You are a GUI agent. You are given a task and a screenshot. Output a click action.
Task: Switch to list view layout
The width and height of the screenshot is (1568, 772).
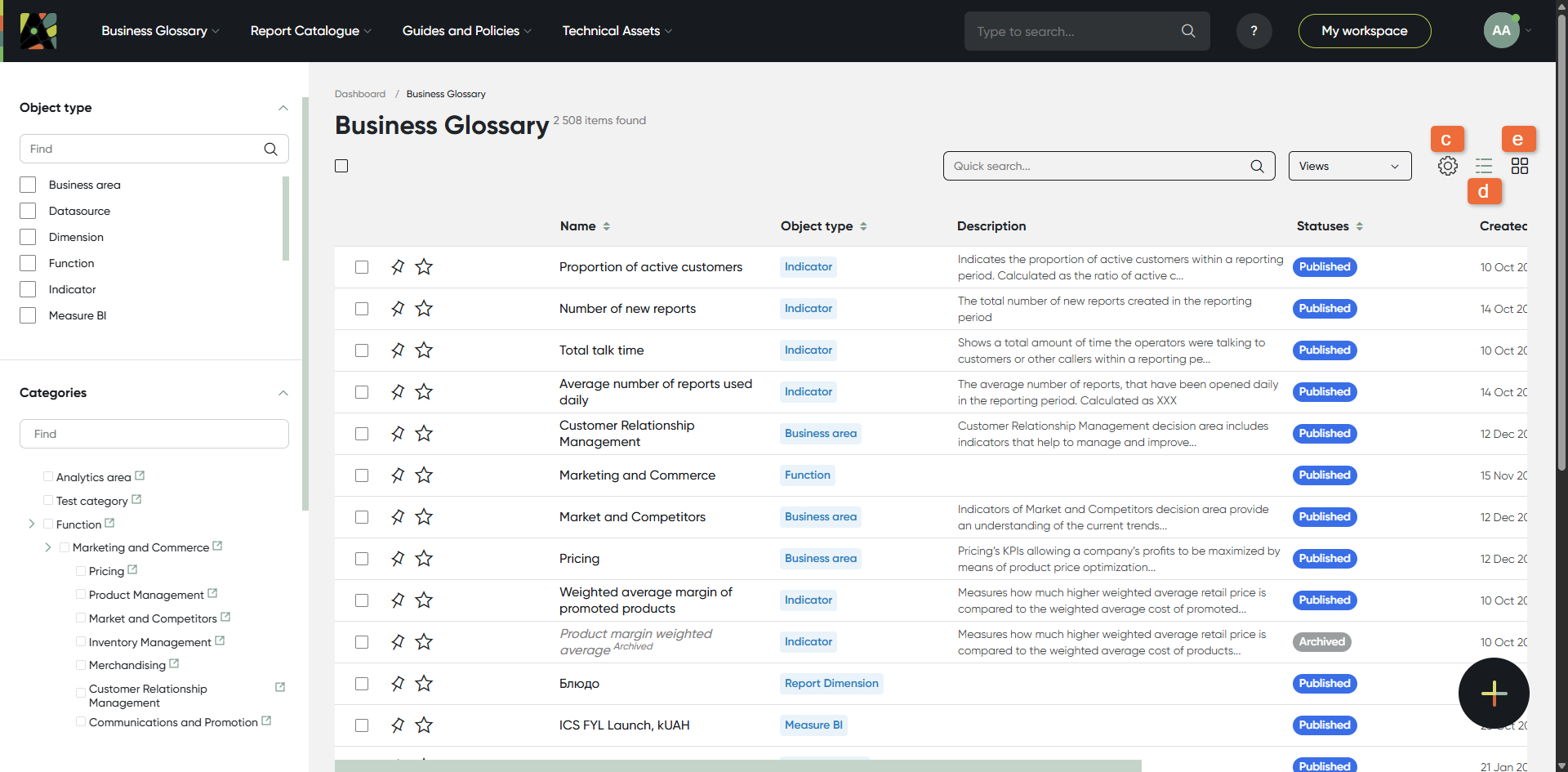[1483, 166]
